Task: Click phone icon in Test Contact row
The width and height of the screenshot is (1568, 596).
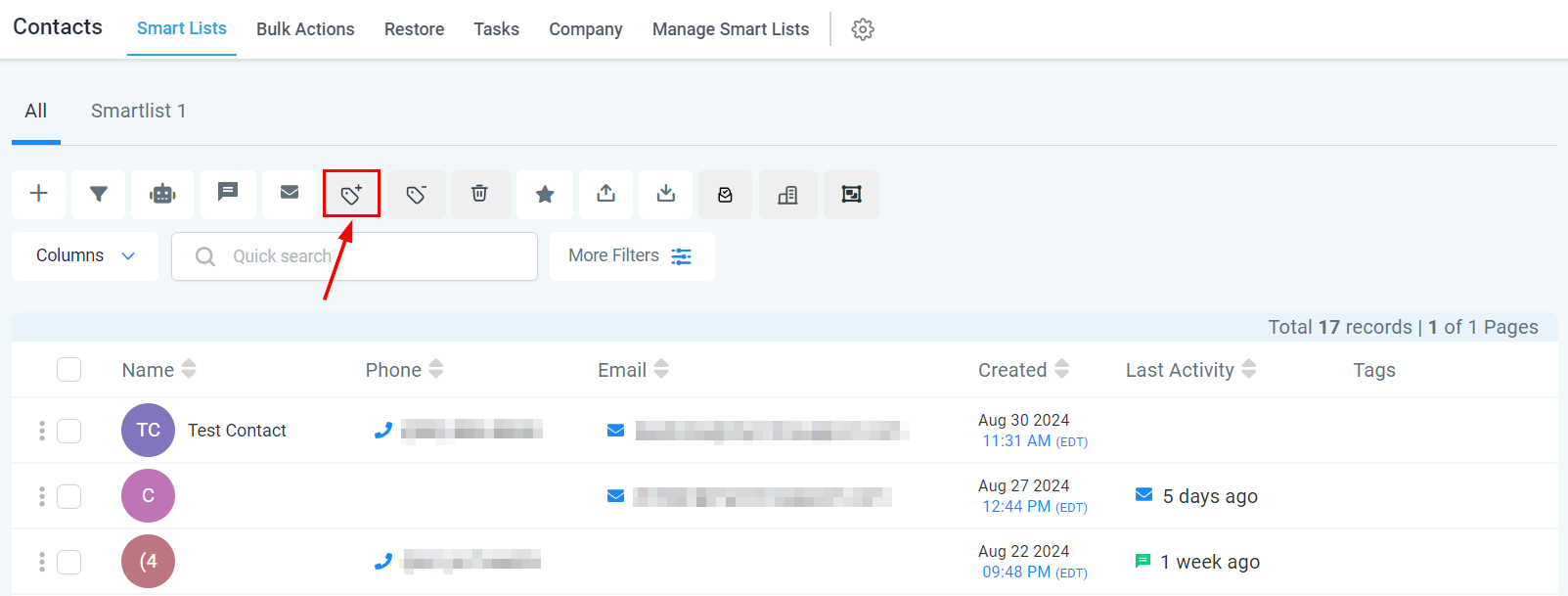Action: click(383, 430)
